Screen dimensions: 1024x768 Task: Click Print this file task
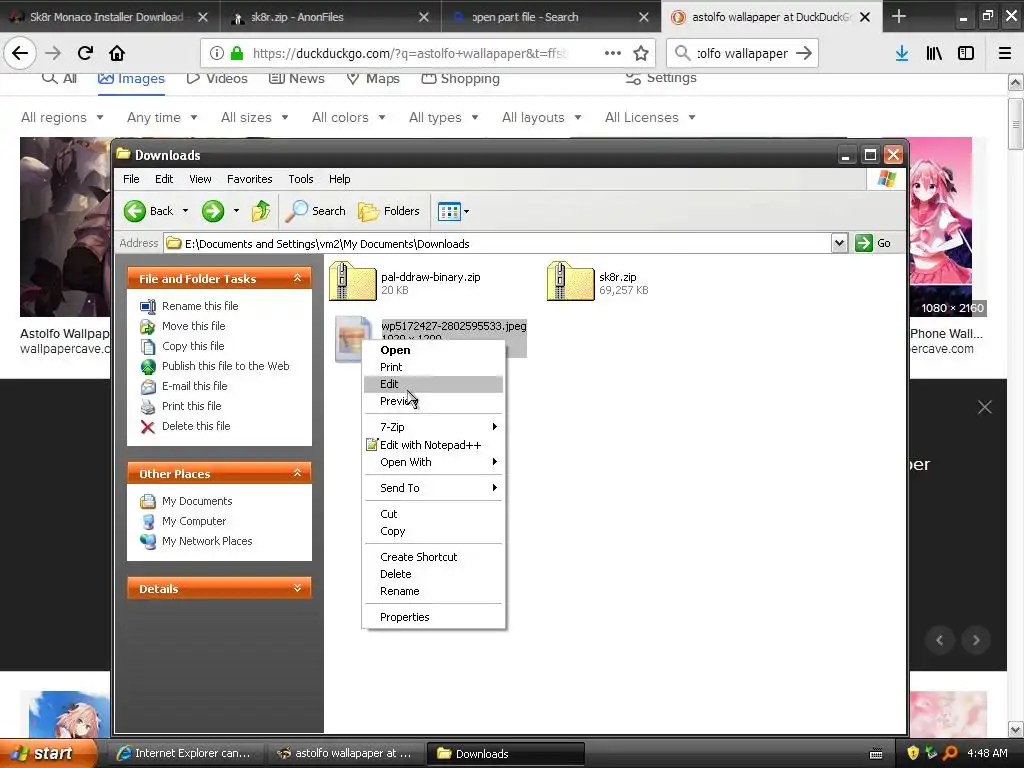pyautogui.click(x=191, y=406)
